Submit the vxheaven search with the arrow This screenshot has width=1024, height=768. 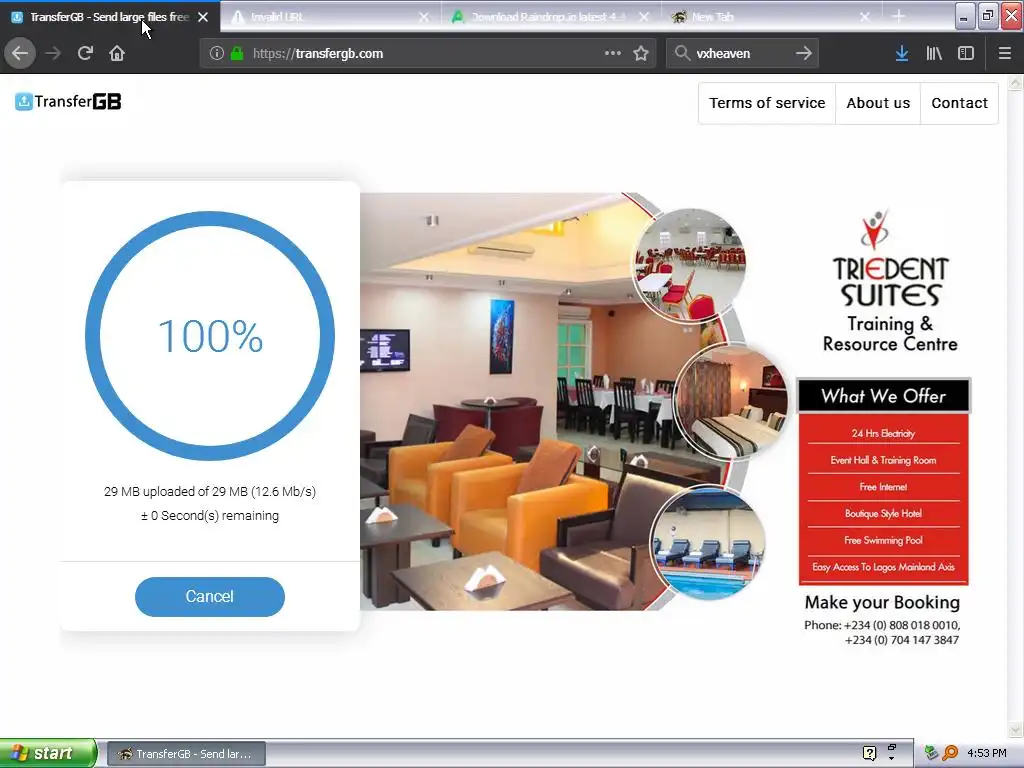[804, 54]
